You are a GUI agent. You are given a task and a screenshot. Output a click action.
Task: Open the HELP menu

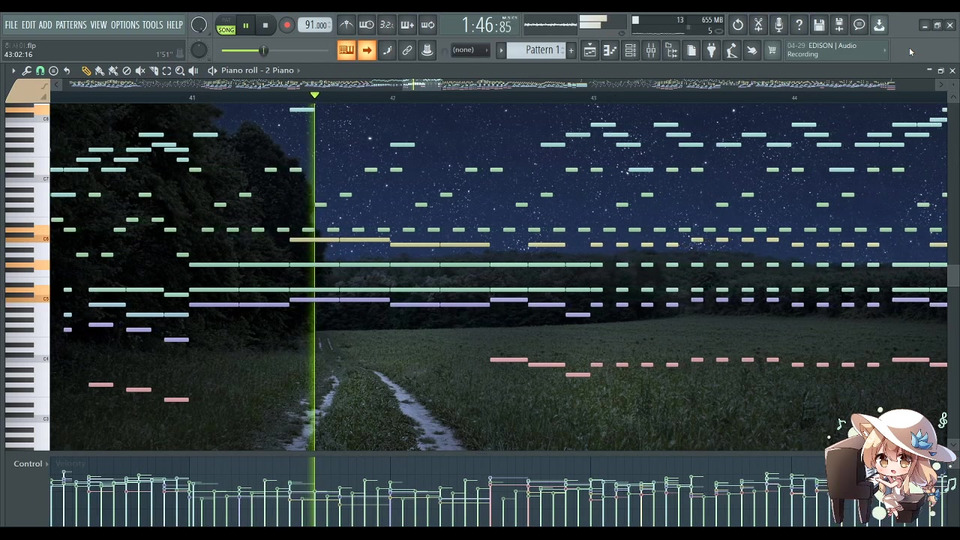pyautogui.click(x=175, y=25)
